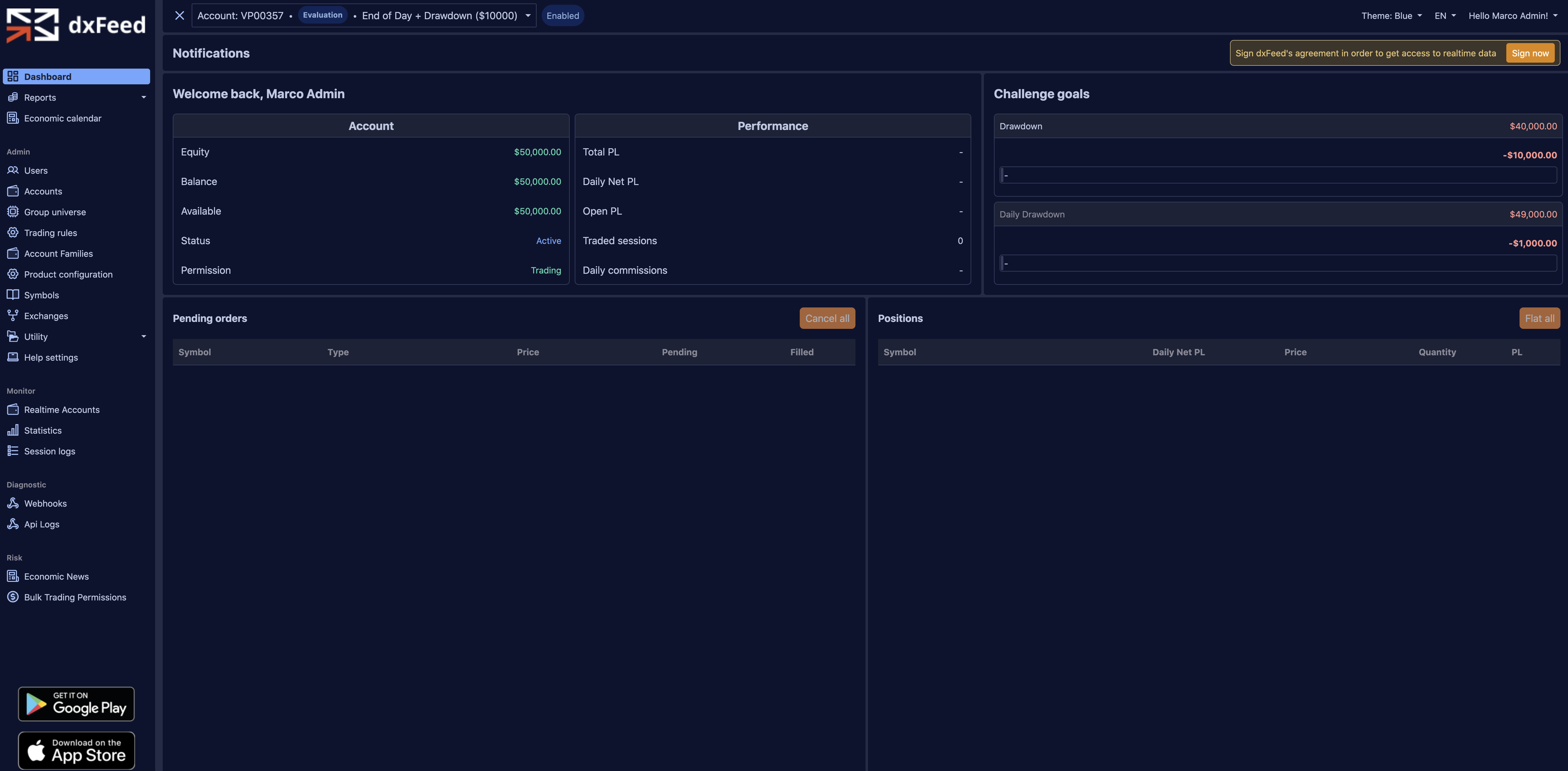Select Dashboard in the sidebar

pyautogui.click(x=76, y=77)
